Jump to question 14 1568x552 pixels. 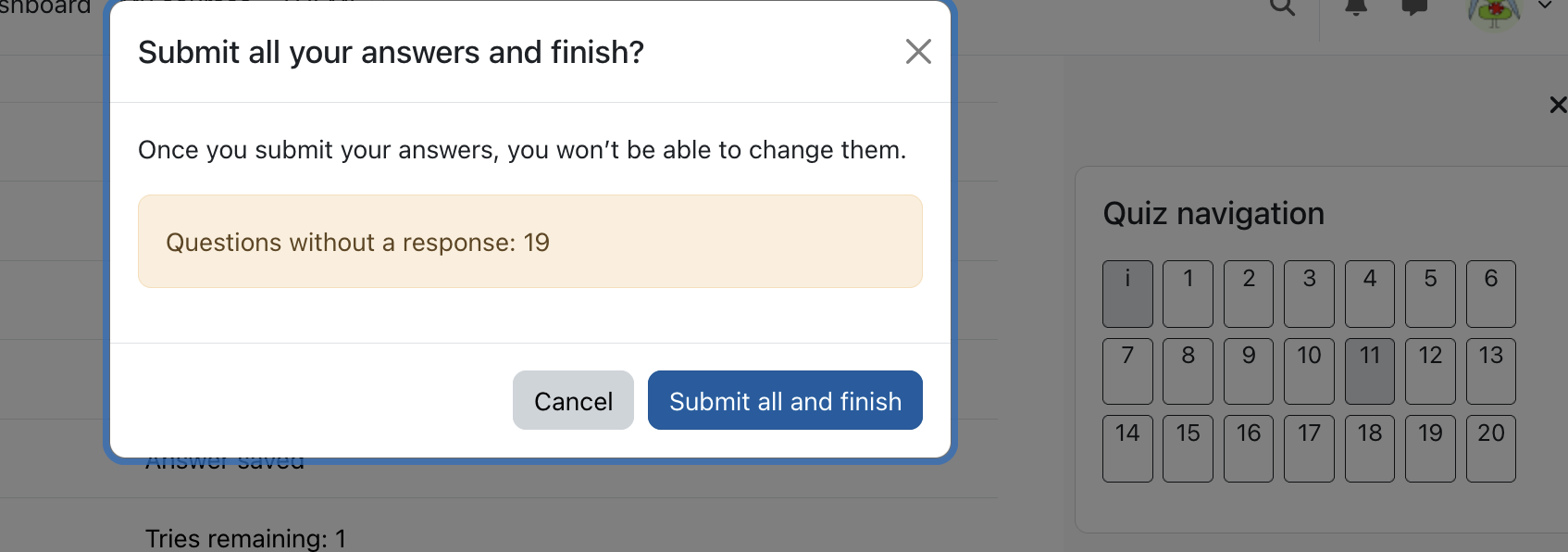point(1127,449)
